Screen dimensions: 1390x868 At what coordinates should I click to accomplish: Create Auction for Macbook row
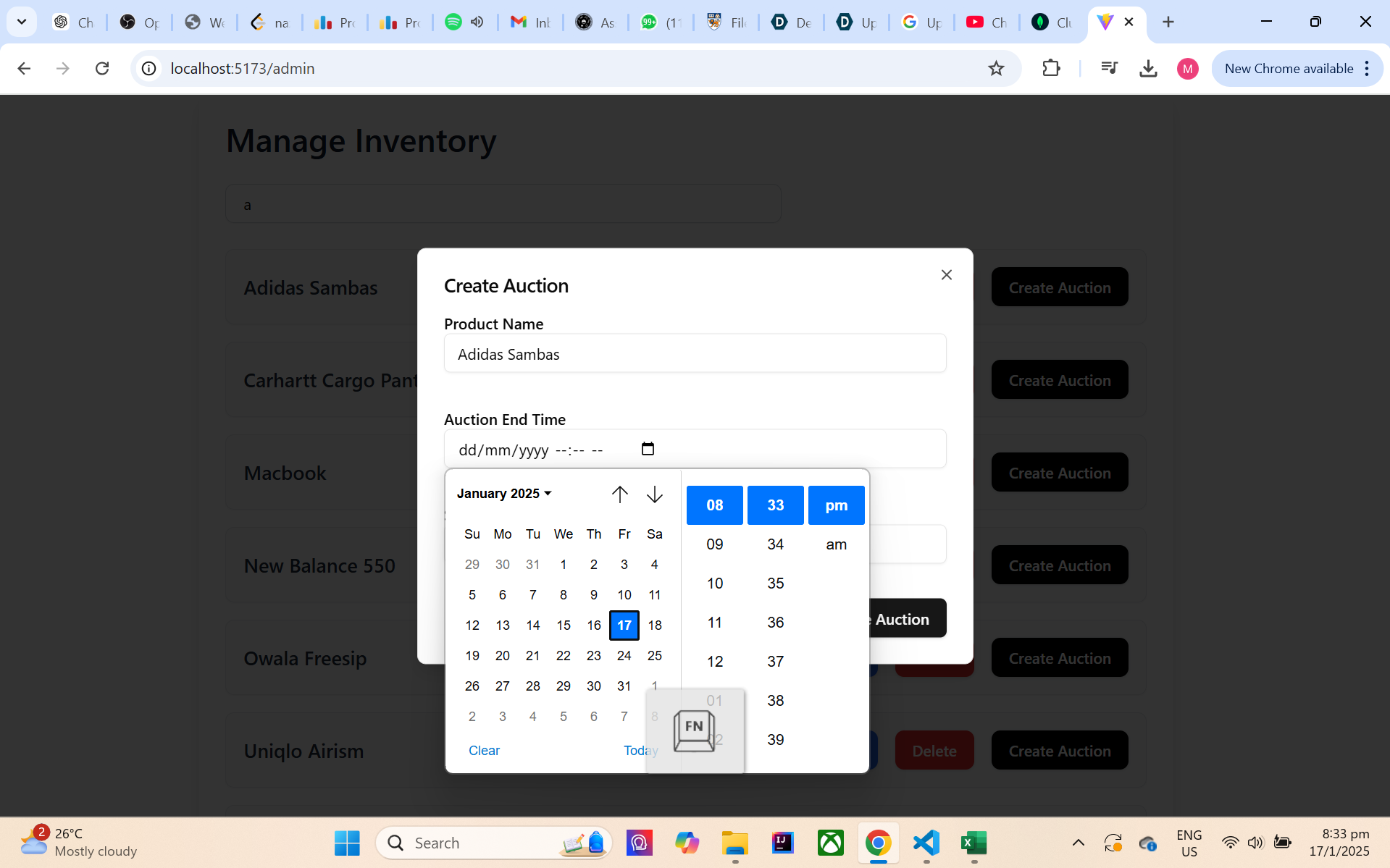click(1060, 473)
